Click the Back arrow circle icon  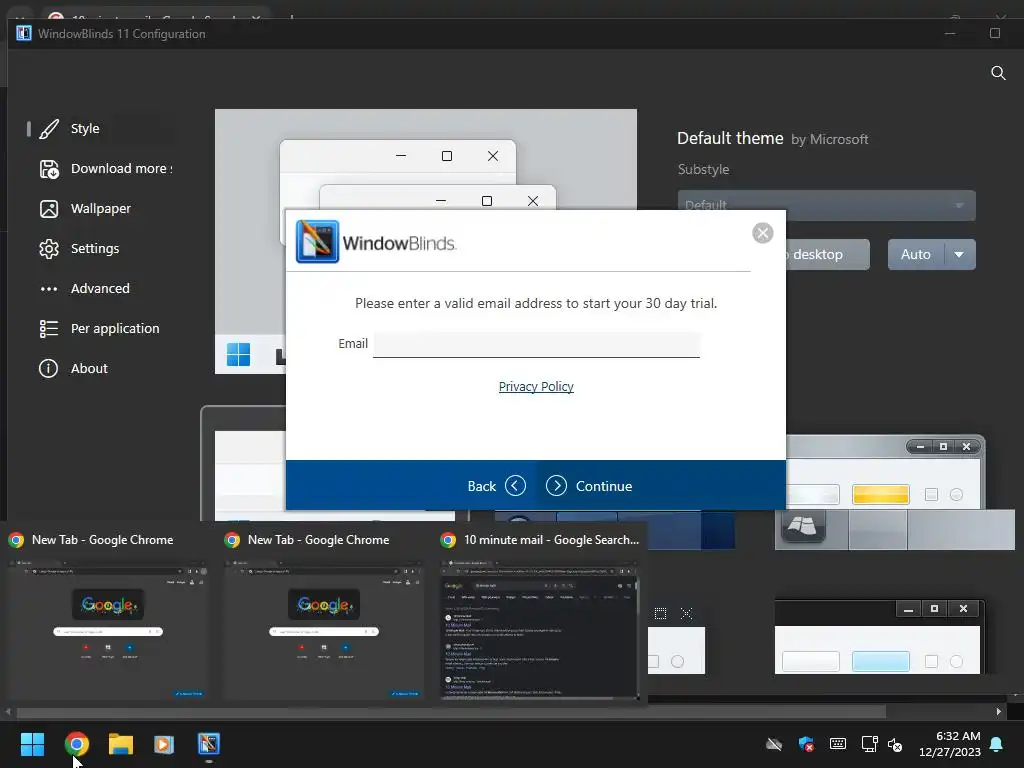515,486
